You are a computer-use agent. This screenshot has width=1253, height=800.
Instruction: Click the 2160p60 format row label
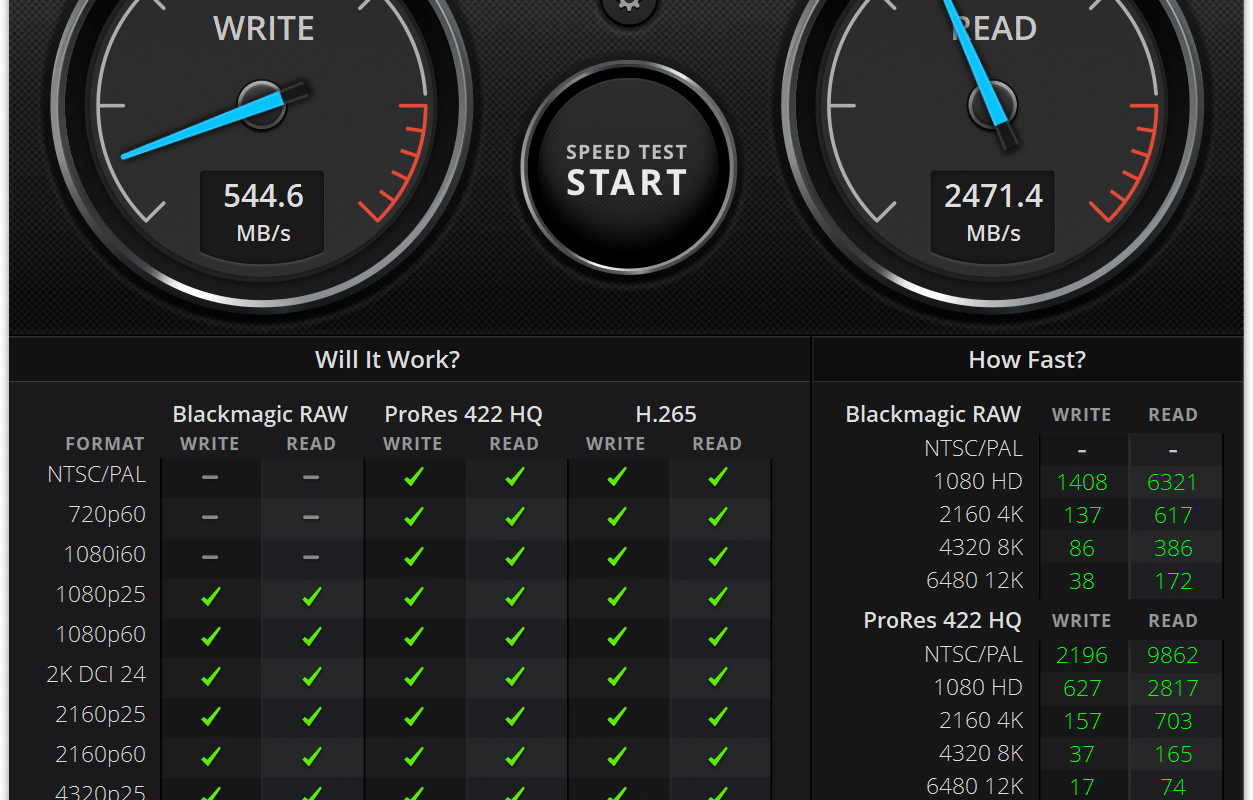(100, 755)
